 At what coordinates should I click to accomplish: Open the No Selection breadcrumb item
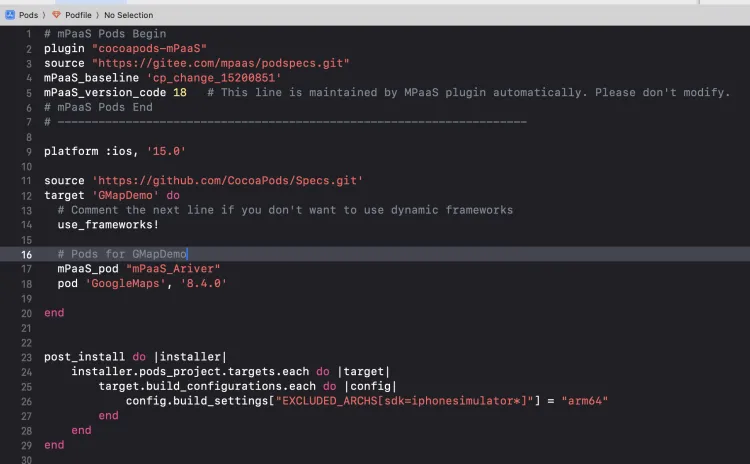point(128,15)
